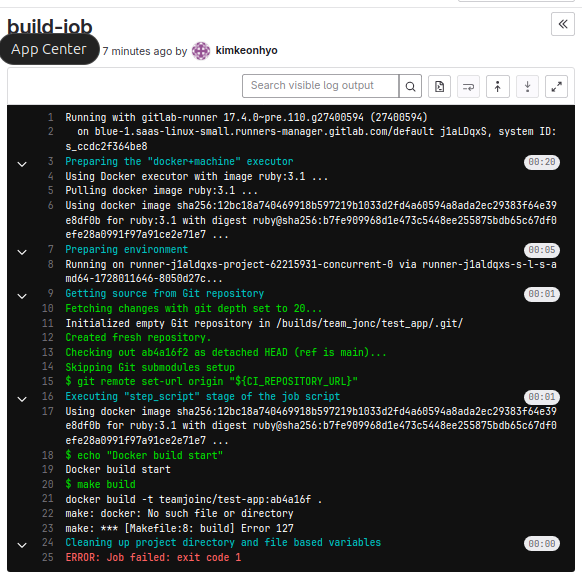Click line number 17 link
Image resolution: width=582 pixels, height=587 pixels.
tap(48, 411)
